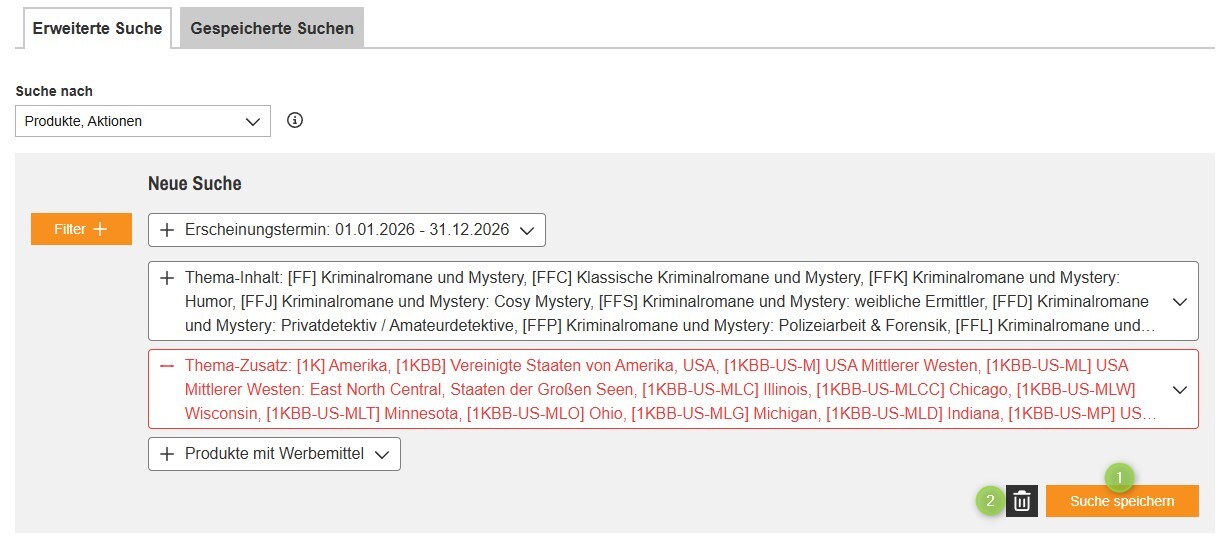Delete the search with trash icon
The height and width of the screenshot is (542, 1228).
1022,501
